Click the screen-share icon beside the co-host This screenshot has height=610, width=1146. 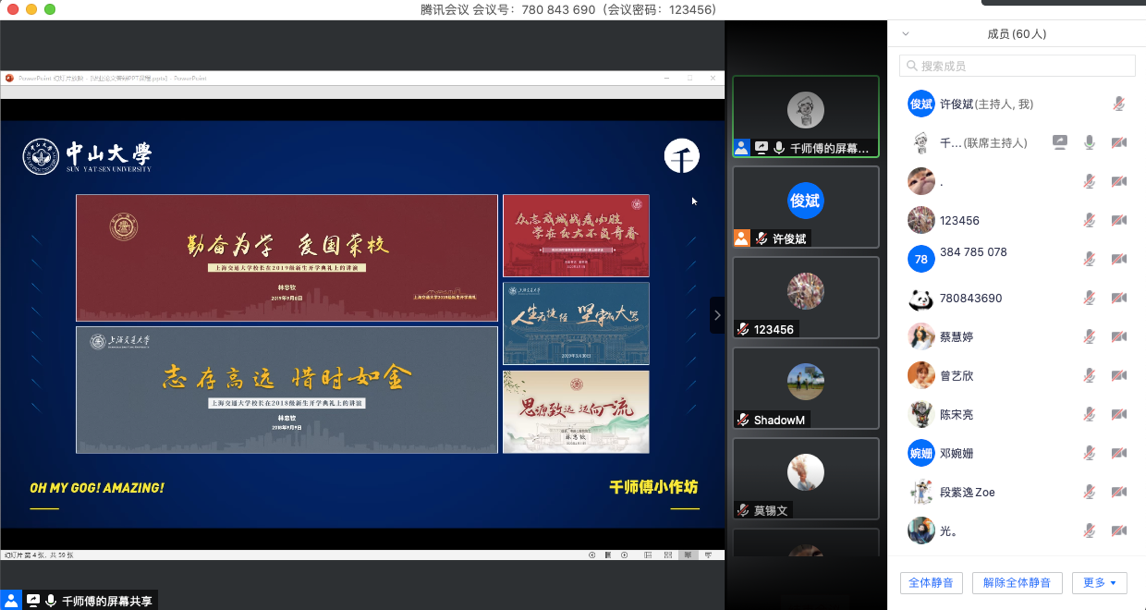1060,143
